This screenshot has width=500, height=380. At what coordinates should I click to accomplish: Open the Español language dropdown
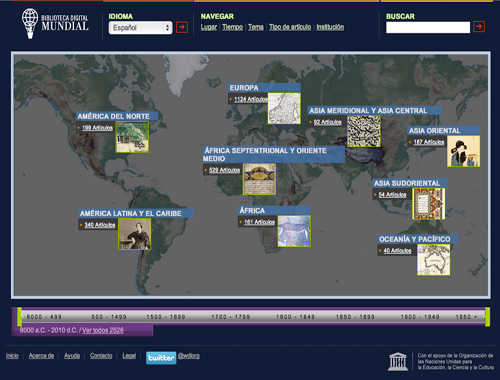140,28
